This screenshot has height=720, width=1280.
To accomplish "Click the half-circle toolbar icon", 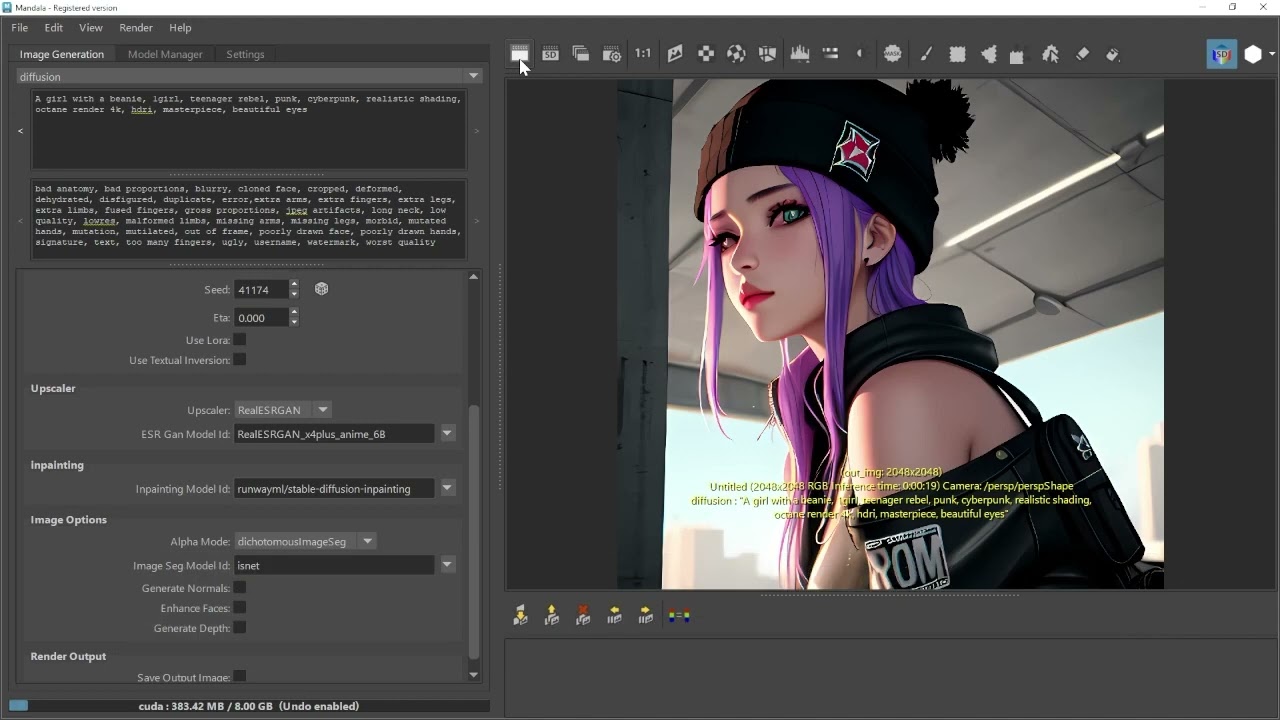I will 860,54.
